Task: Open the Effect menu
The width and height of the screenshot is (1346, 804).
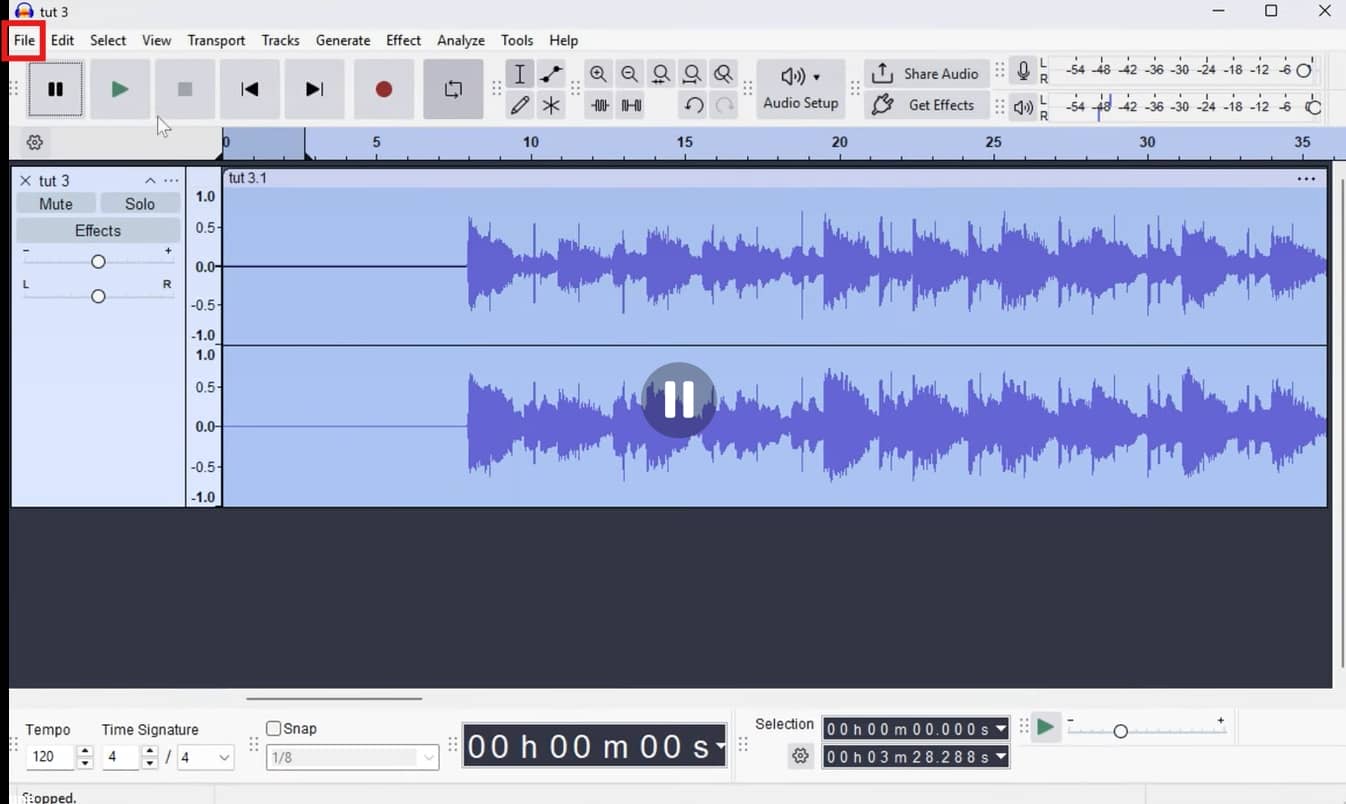Action: tap(403, 40)
